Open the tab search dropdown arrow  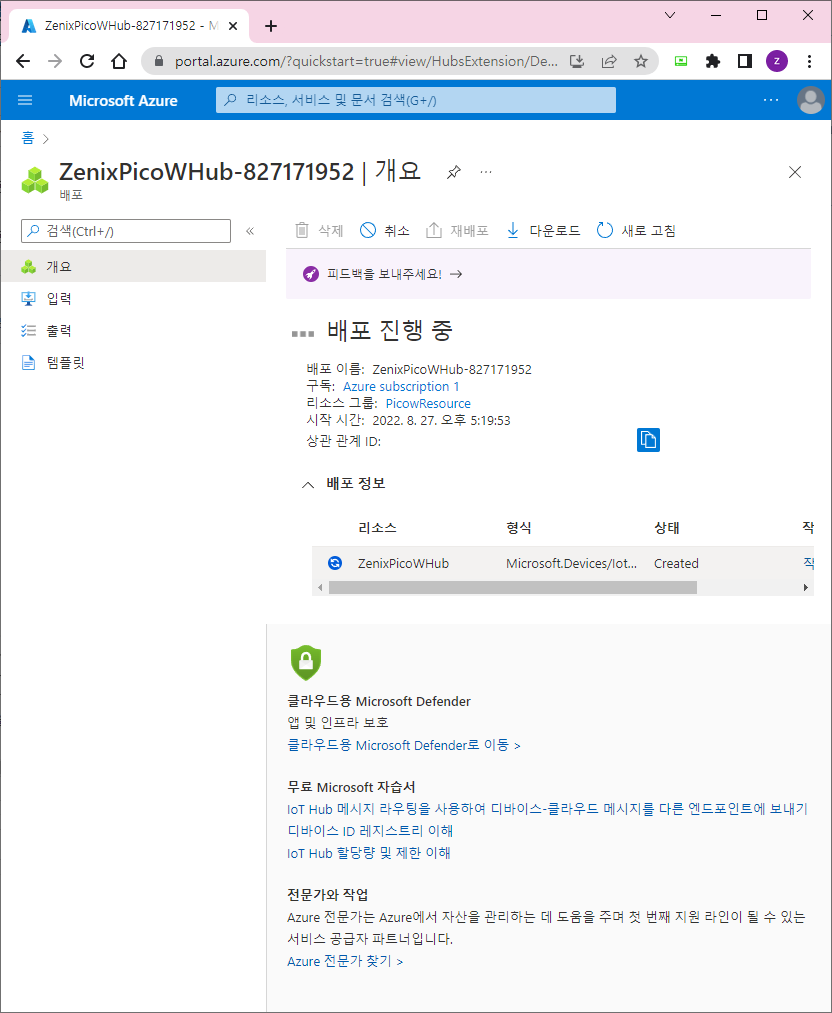tap(670, 16)
